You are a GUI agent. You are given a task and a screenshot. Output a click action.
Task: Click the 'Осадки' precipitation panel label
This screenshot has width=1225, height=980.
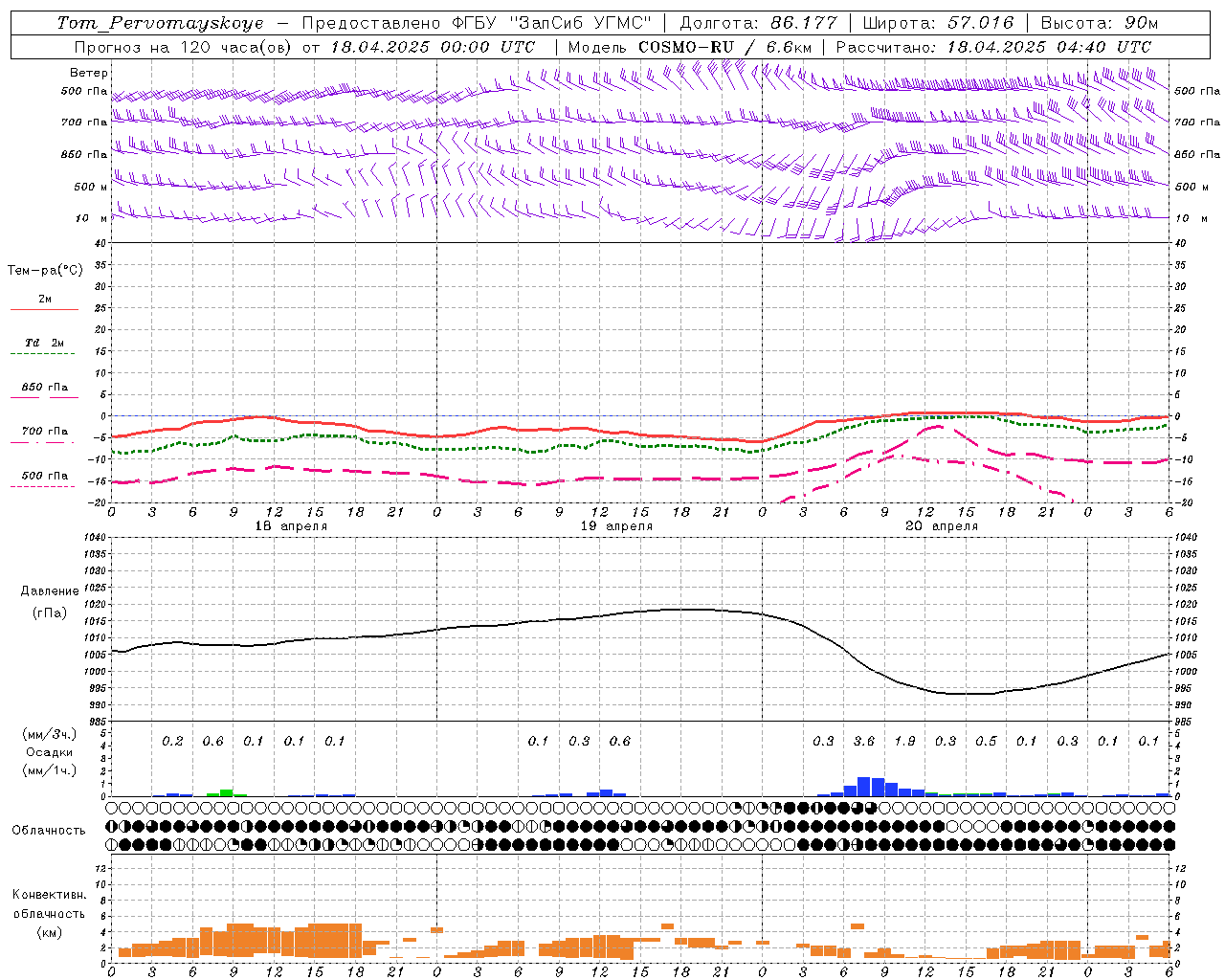point(50,752)
